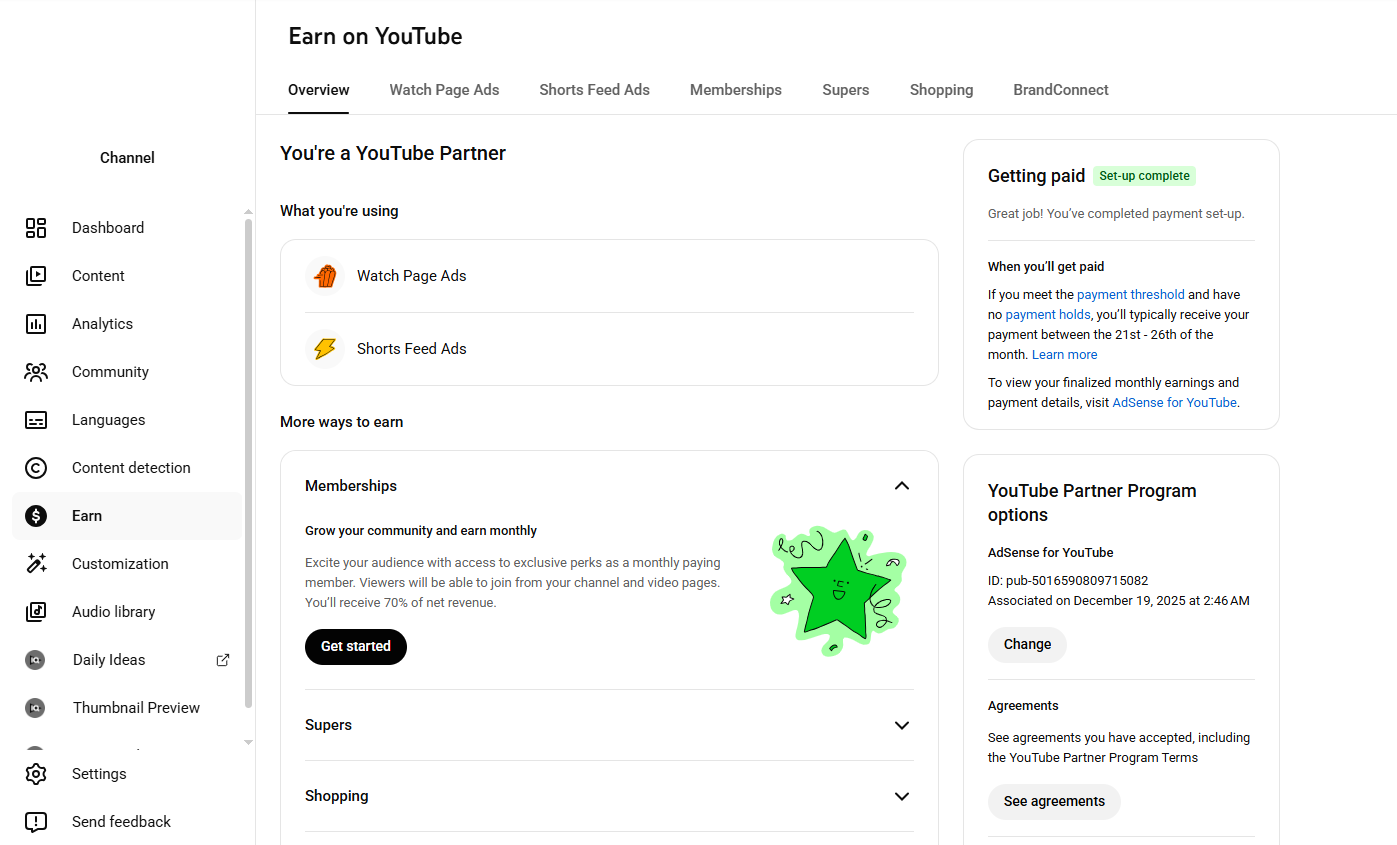Select the Community people icon

point(36,372)
